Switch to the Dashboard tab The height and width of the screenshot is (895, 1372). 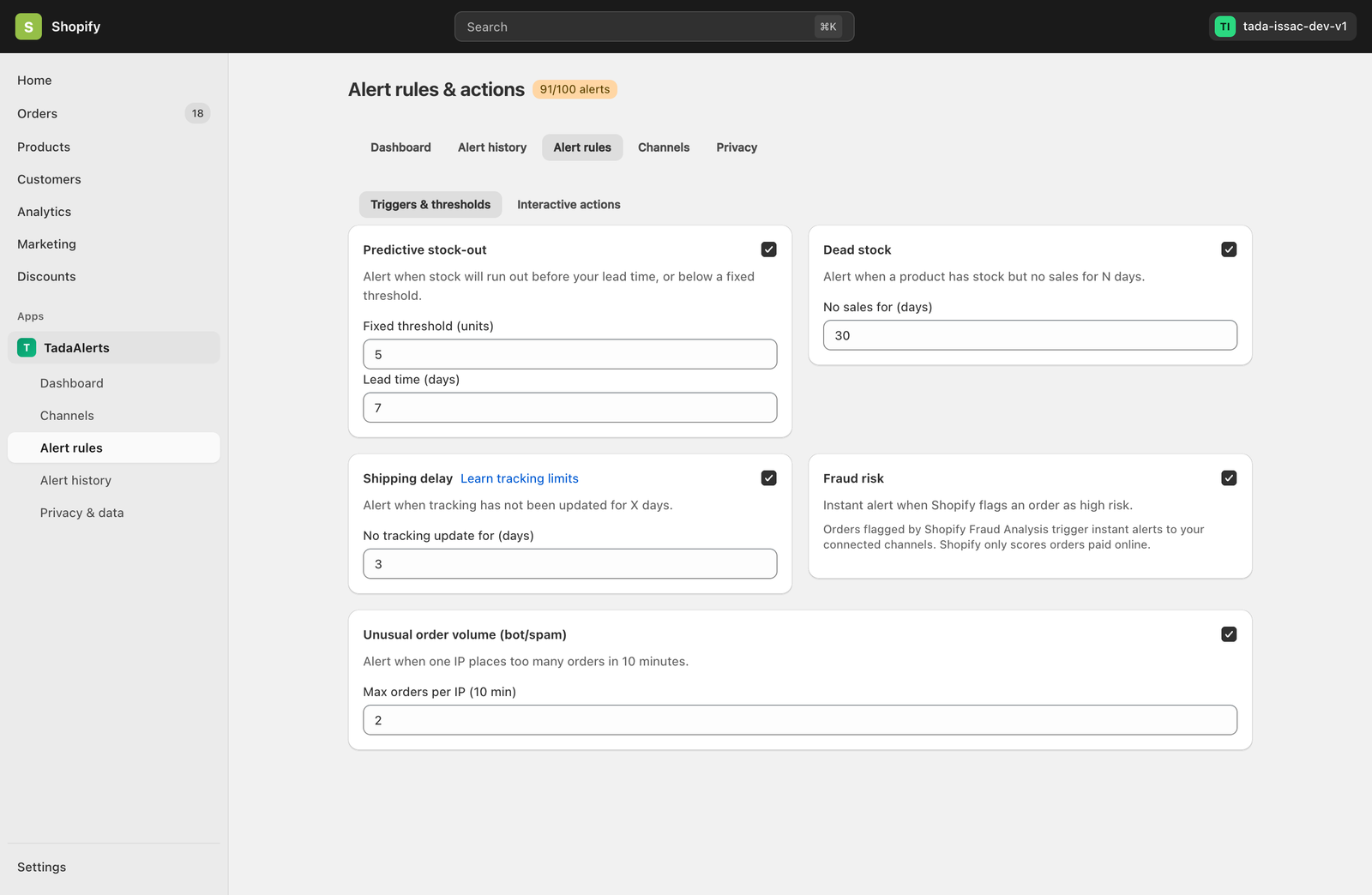[x=400, y=147]
